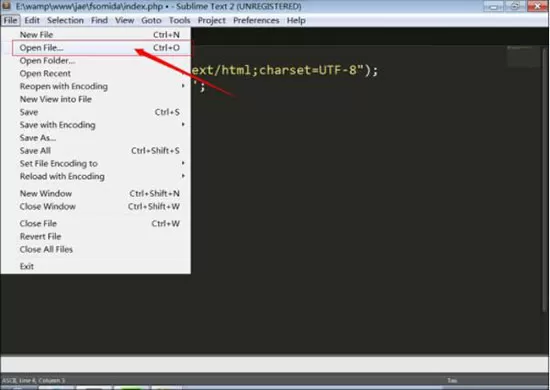Screen dimensions: 550x390
Task: Open the View menu
Action: pyautogui.click(x=125, y=20)
